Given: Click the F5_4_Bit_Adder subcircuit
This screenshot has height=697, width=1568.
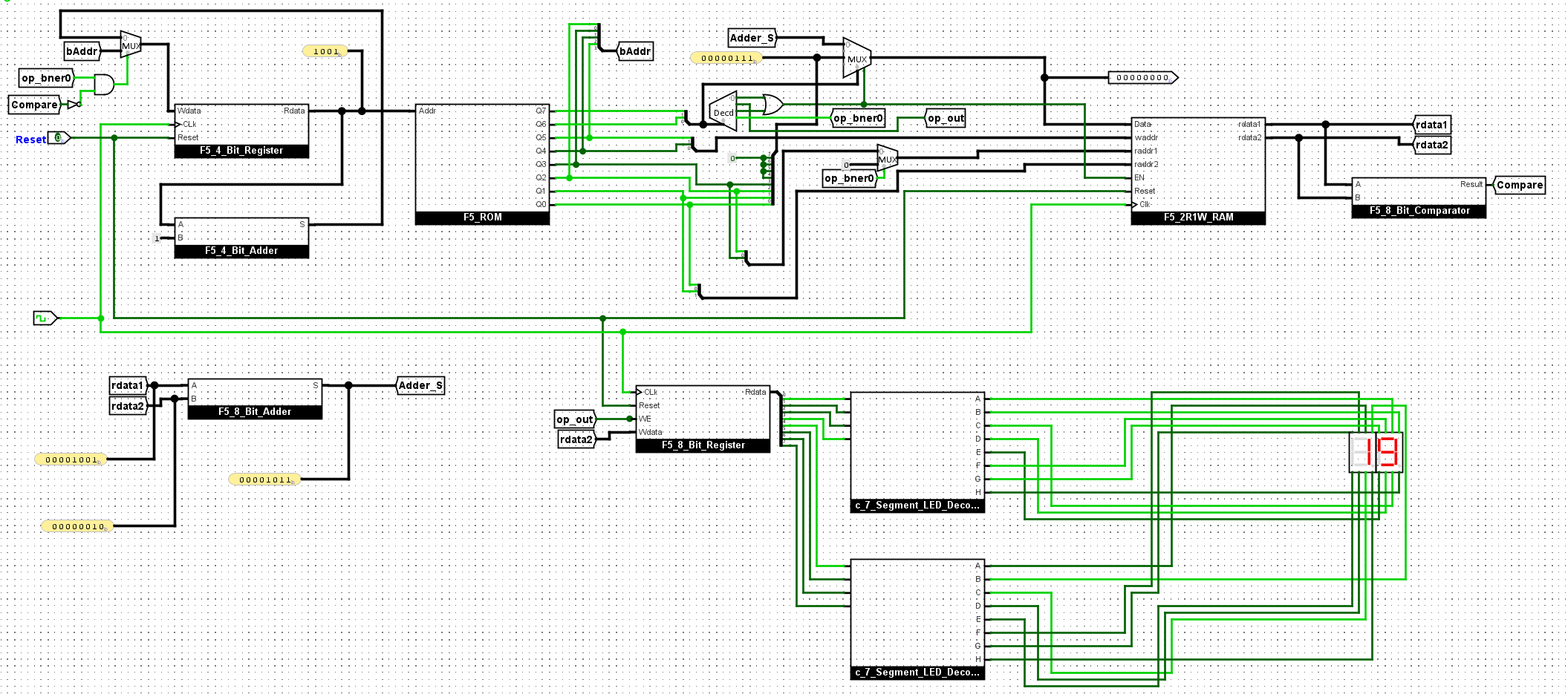Looking at the screenshot, I should [241, 238].
